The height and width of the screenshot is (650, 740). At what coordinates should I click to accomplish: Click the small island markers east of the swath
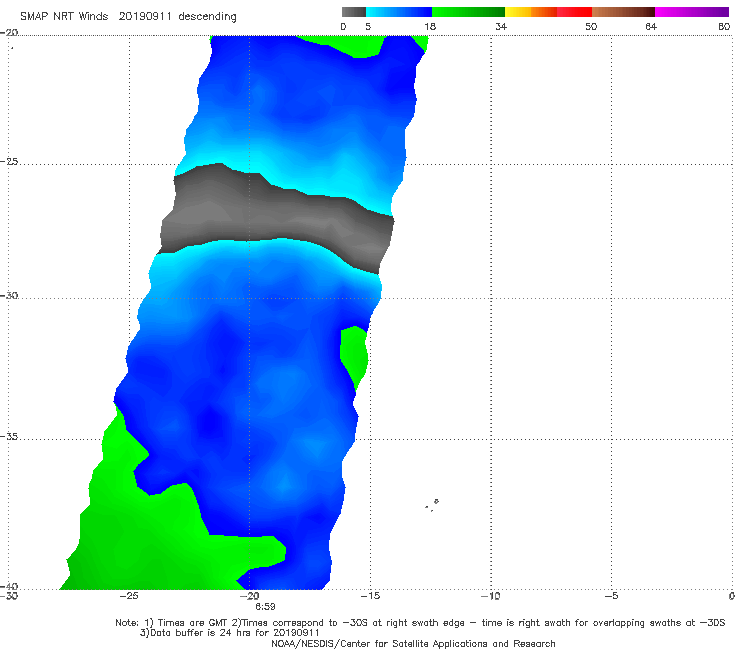pyautogui.click(x=432, y=505)
